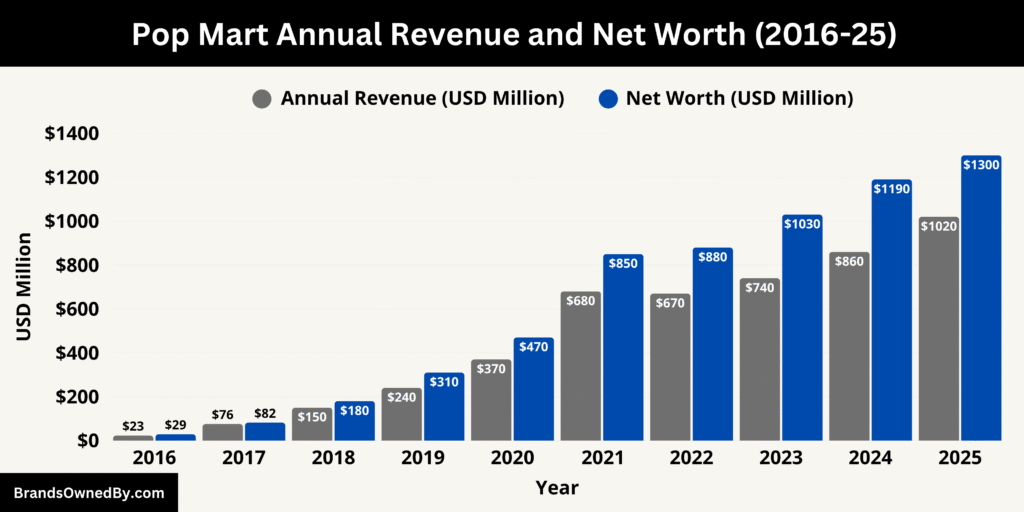This screenshot has height=512, width=1024.
Task: Click the $400 y-axis tick label
Action: point(76,353)
